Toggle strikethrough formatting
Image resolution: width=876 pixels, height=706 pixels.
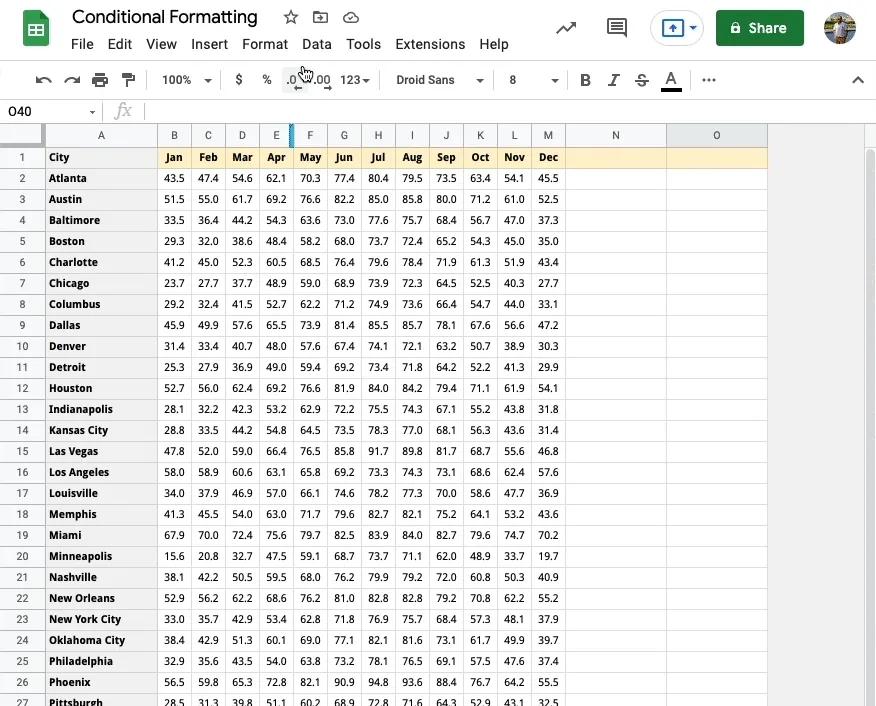[x=642, y=80]
